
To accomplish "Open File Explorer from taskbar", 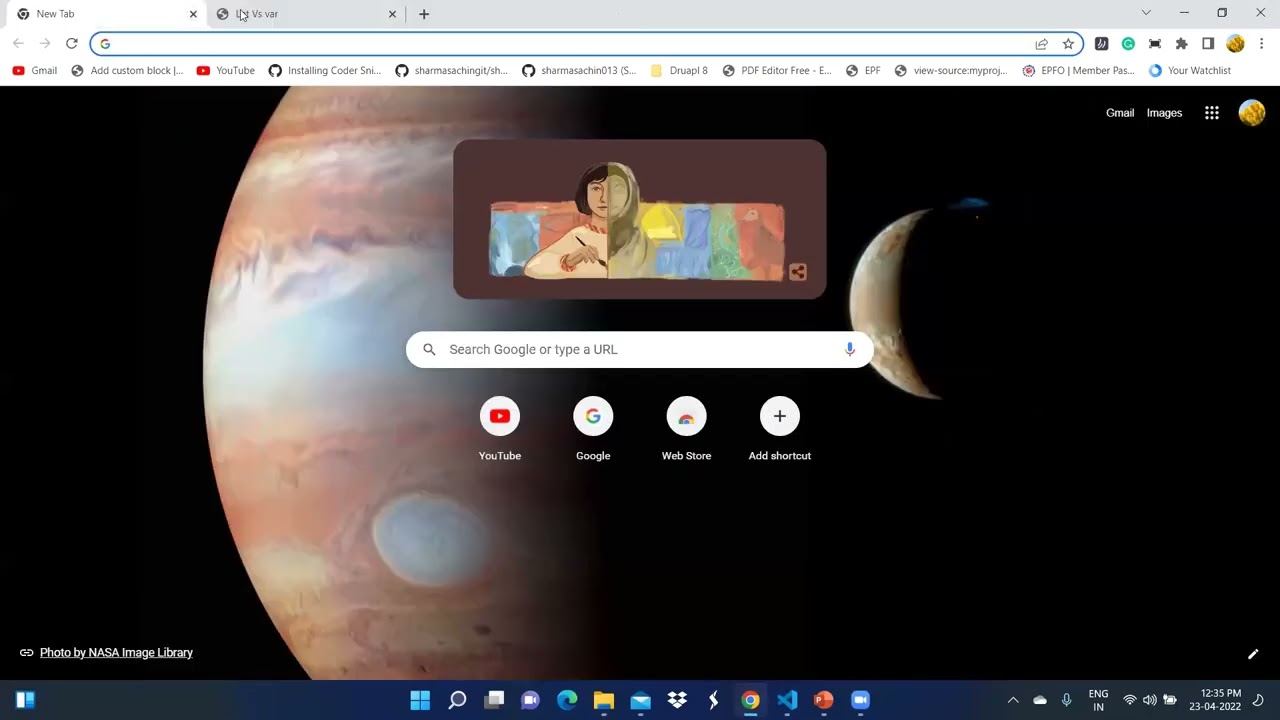I will 604,700.
